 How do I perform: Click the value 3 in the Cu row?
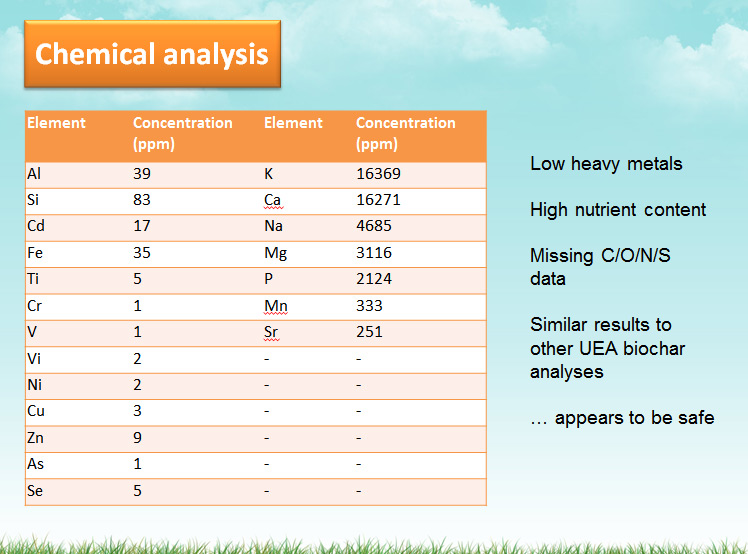(137, 411)
